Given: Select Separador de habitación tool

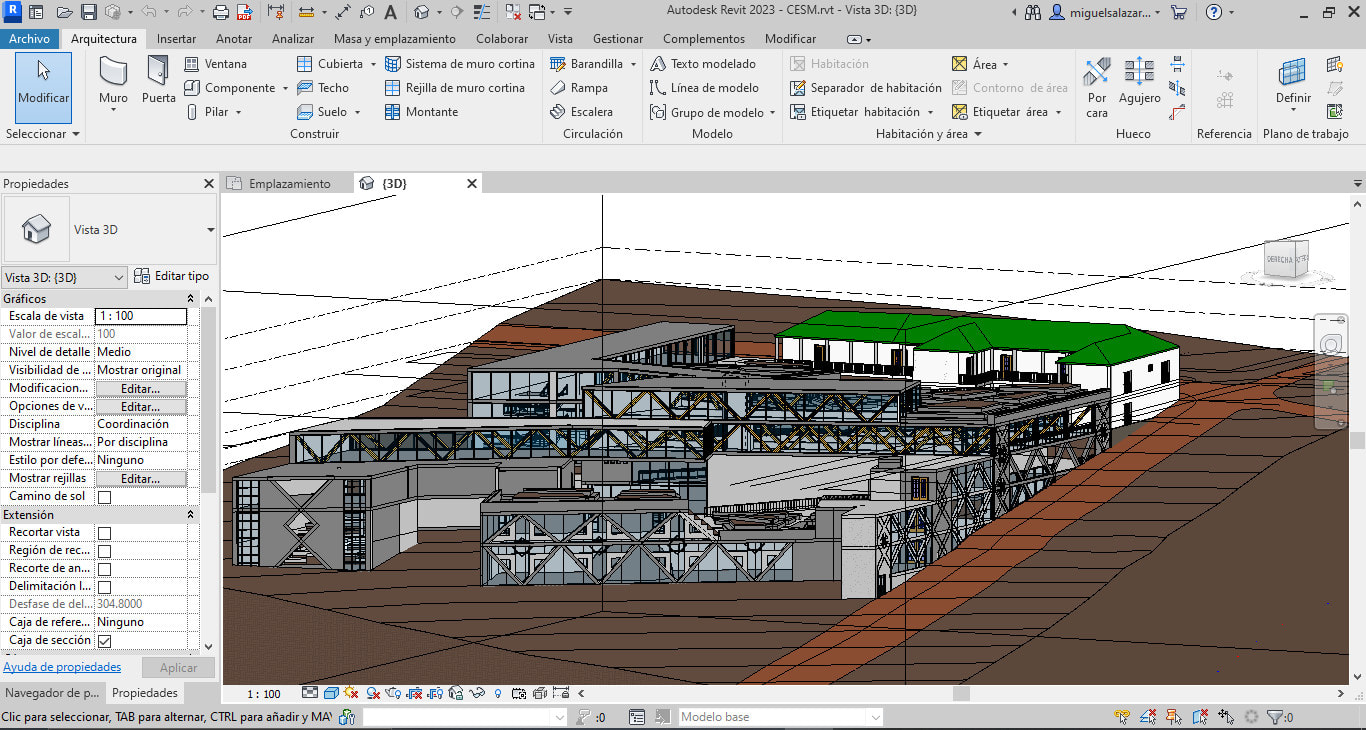Looking at the screenshot, I should coord(866,88).
